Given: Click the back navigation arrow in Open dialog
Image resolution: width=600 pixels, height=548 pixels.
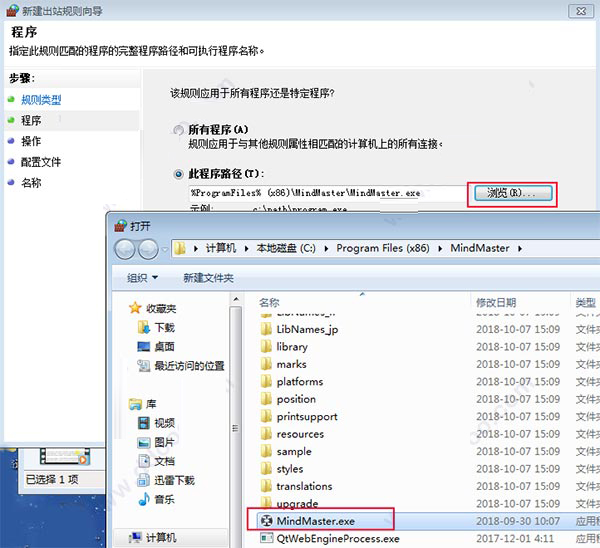Looking at the screenshot, I should click(x=124, y=249).
